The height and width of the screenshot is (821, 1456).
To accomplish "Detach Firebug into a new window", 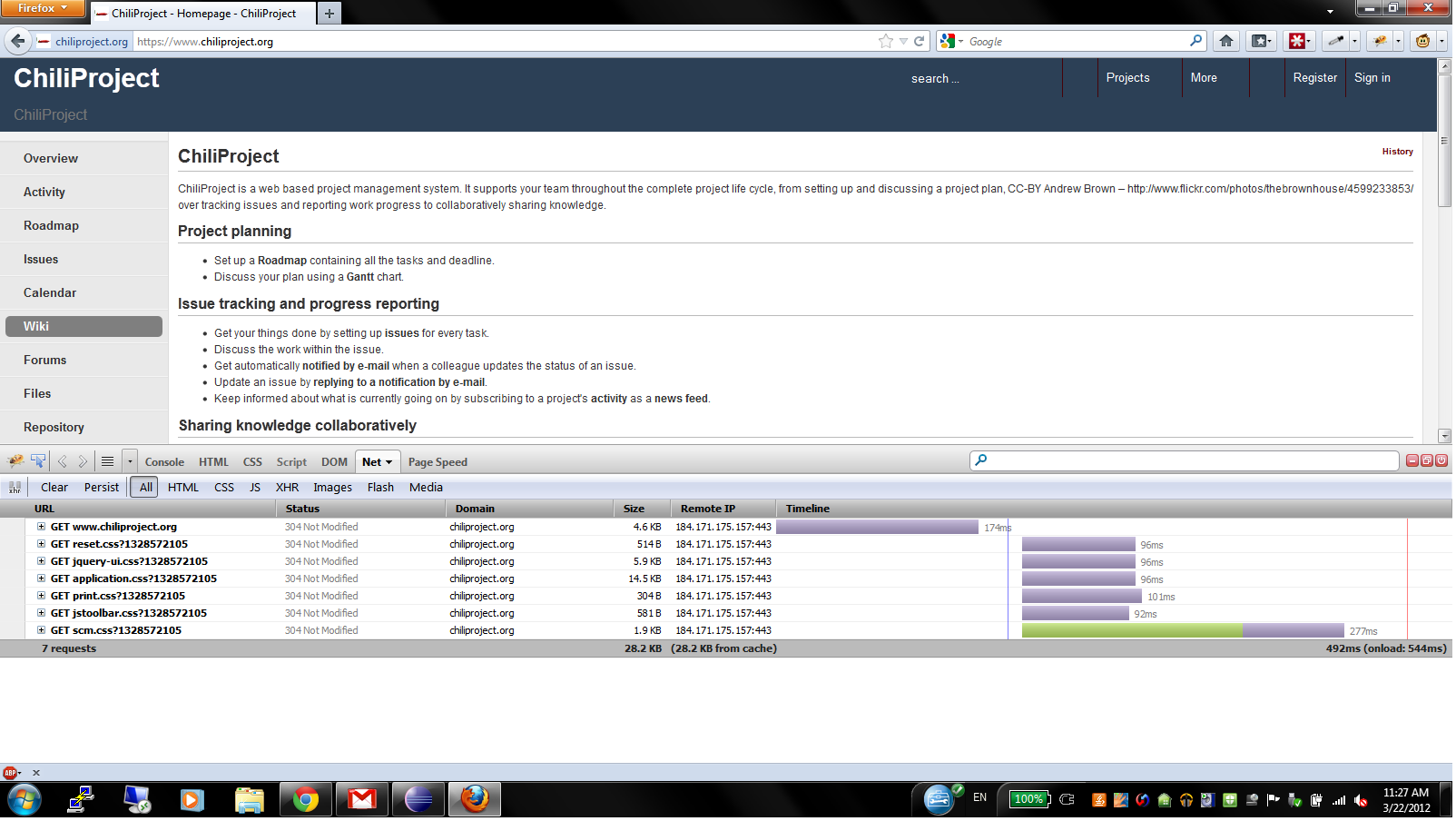I will pyautogui.click(x=1427, y=461).
